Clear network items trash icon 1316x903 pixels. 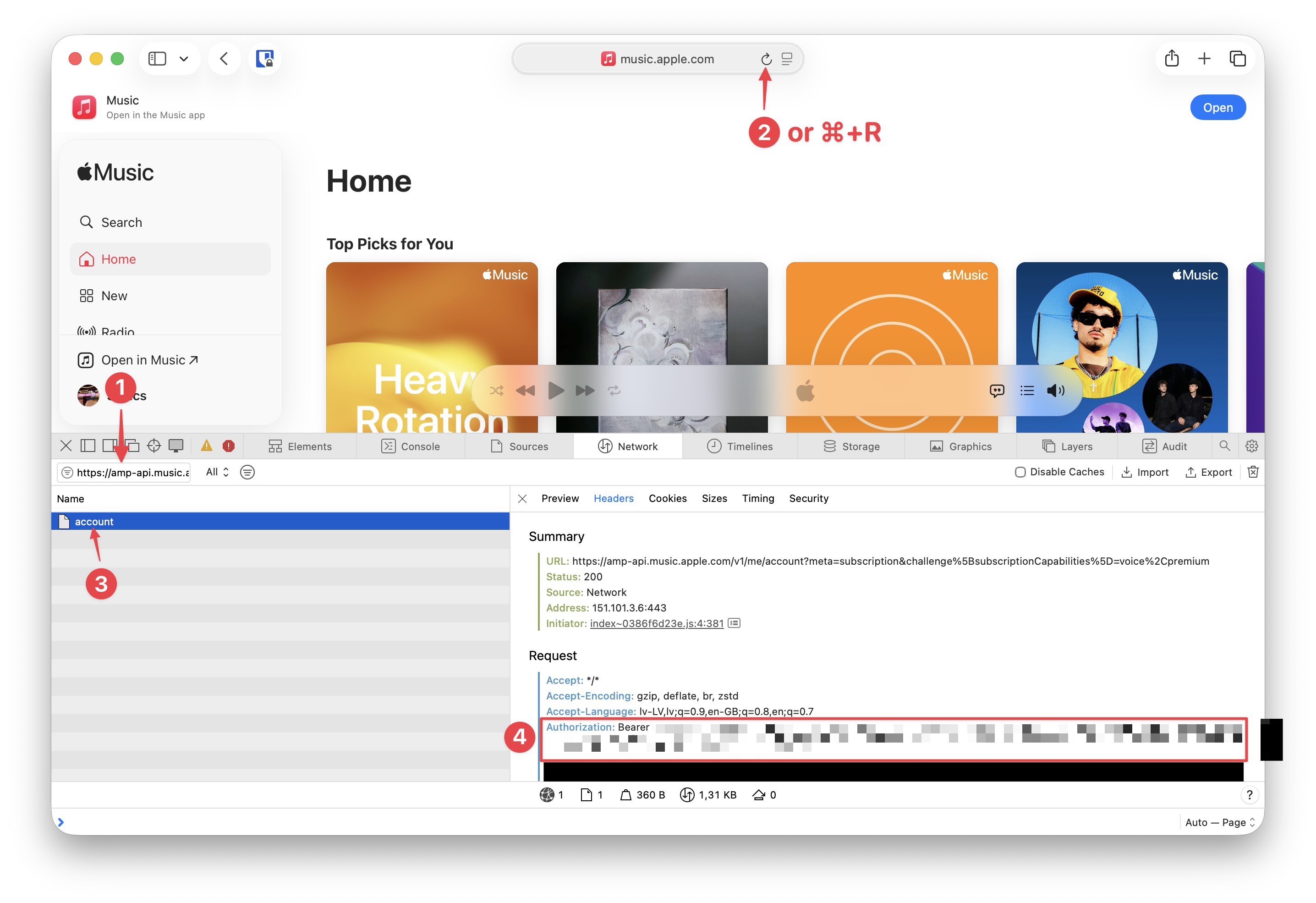(x=1253, y=472)
